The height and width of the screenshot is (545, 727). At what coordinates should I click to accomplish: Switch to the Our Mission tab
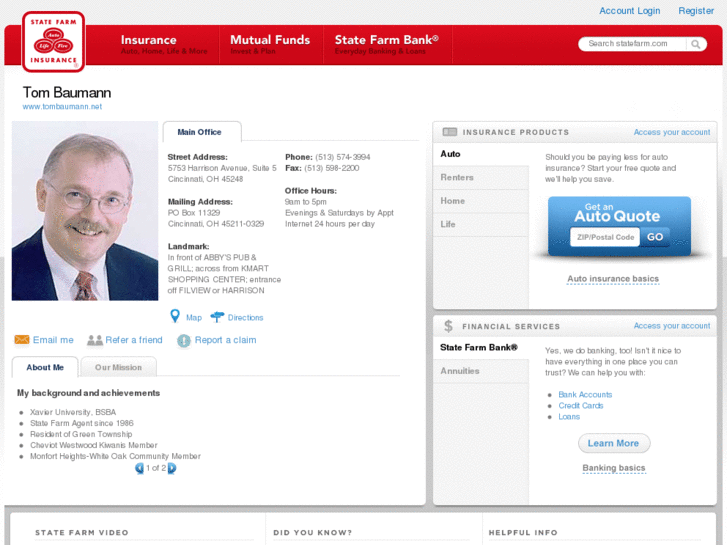pyautogui.click(x=118, y=367)
